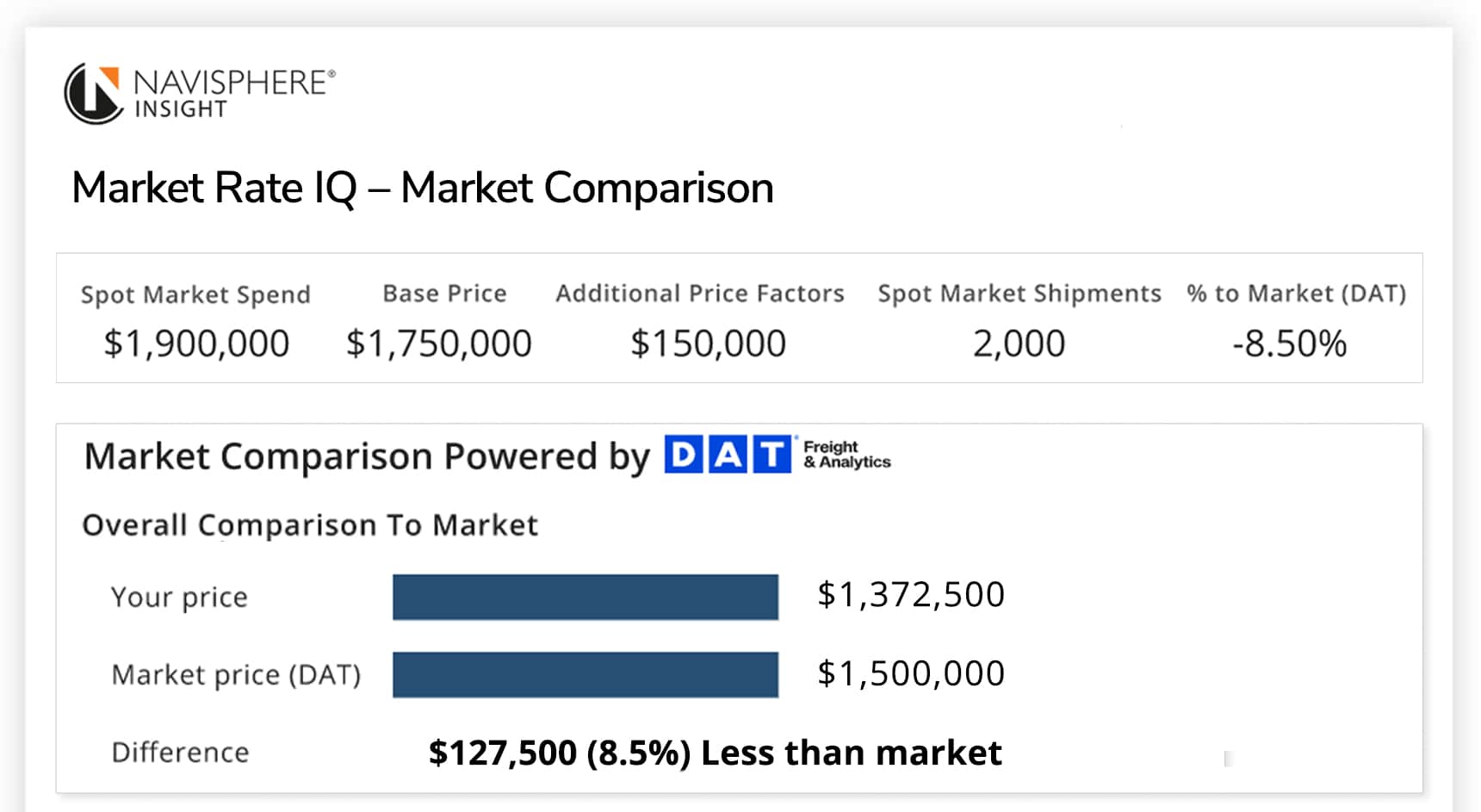The height and width of the screenshot is (812, 1481).
Task: Click the $1,750,000 base price value
Action: pyautogui.click(x=438, y=344)
